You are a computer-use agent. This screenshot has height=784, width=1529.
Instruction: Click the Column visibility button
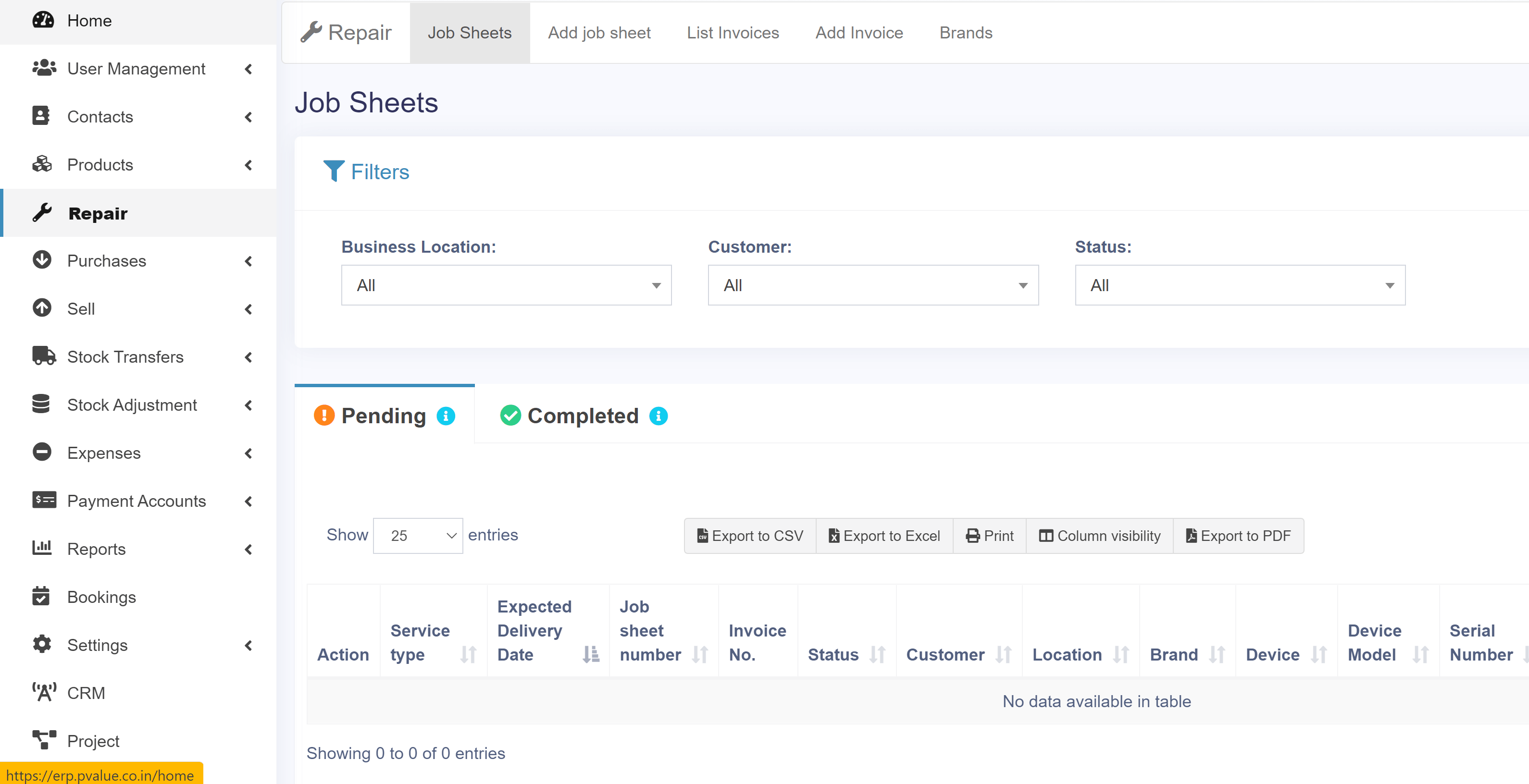pos(1099,536)
